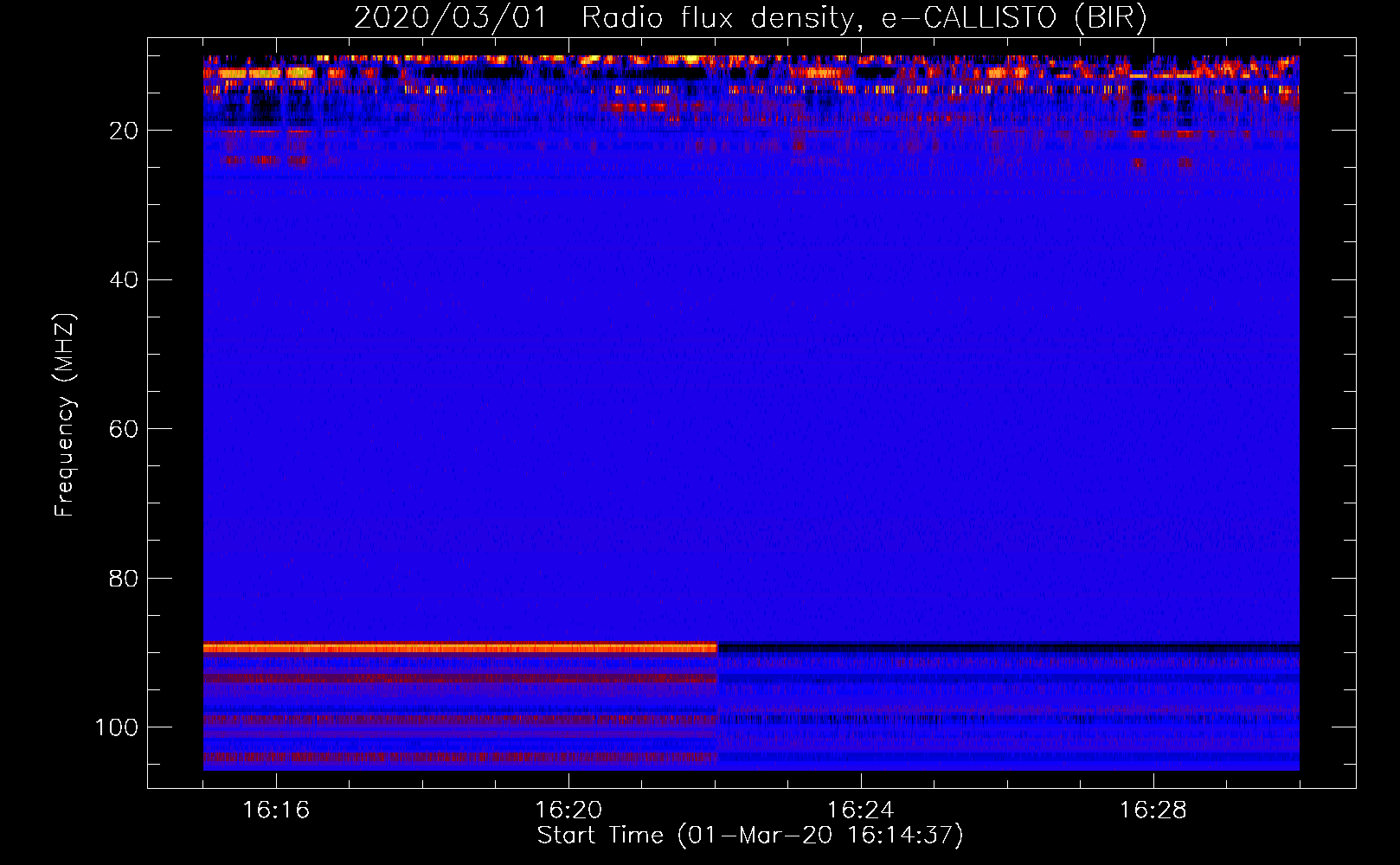Viewport: 1400px width, 865px height.
Task: Click the 'Frequency (MHZ)' axis label
Action: (x=65, y=414)
